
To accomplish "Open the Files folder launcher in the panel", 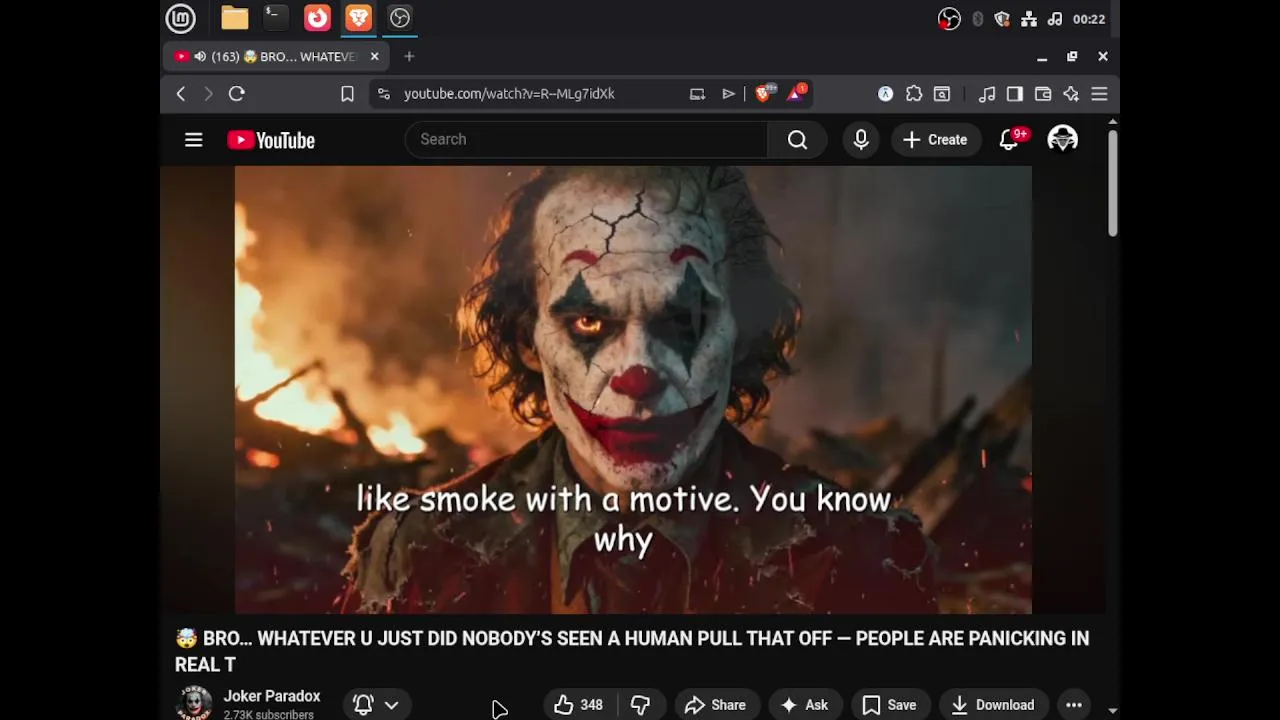I will click(x=235, y=18).
